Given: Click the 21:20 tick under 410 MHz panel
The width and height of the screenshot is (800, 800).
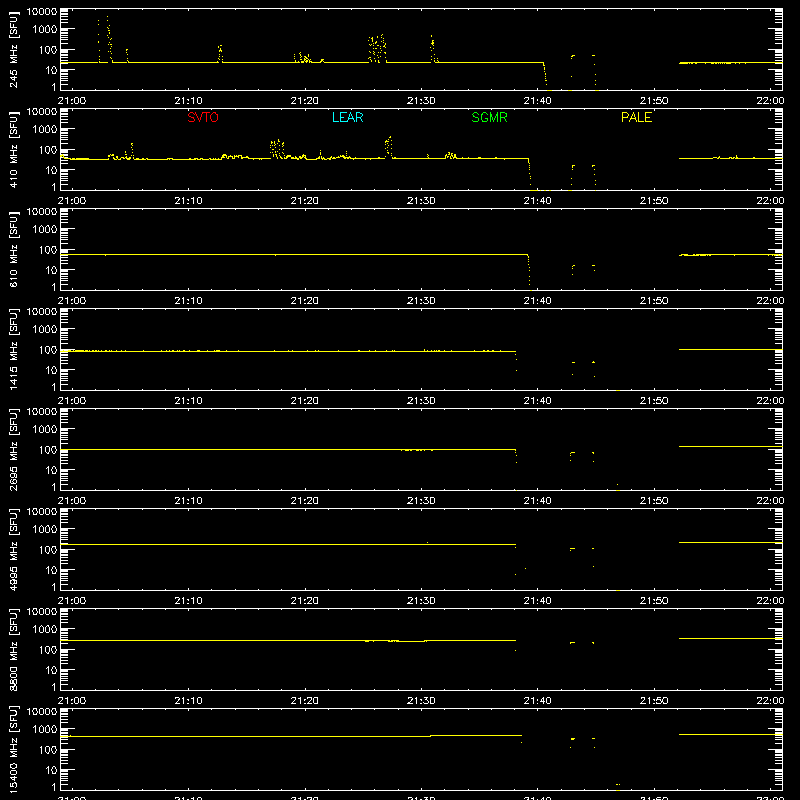Looking at the screenshot, I should tap(305, 201).
